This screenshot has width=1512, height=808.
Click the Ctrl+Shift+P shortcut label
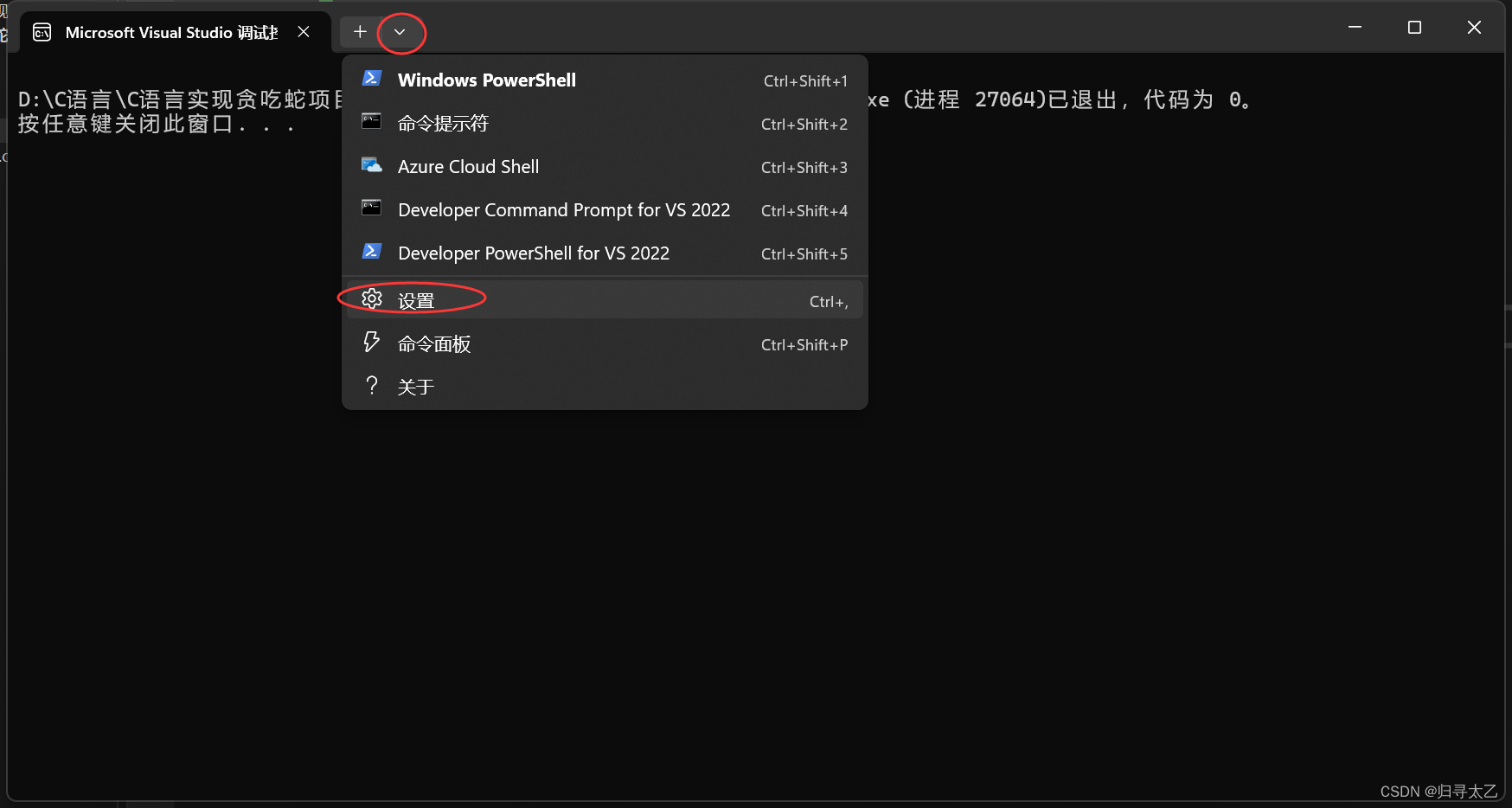(804, 345)
